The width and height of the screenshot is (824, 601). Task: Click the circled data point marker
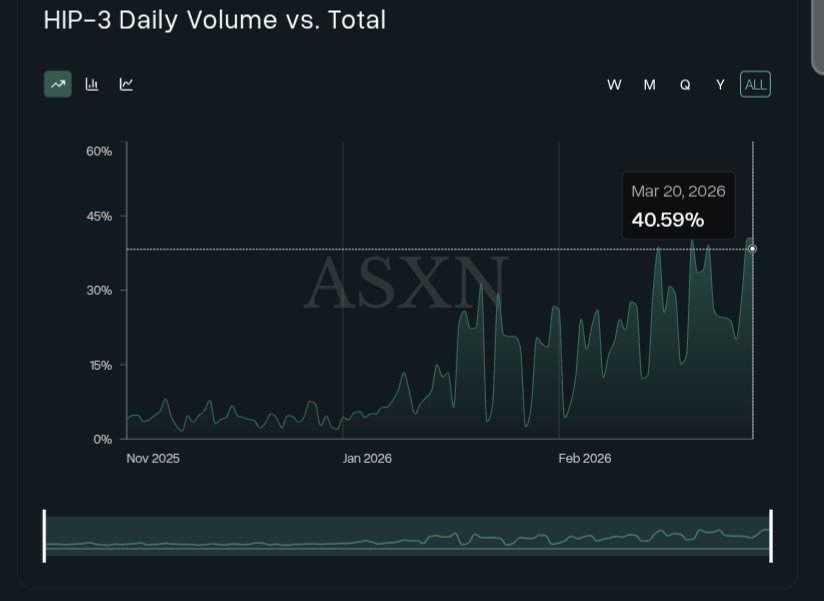pos(752,247)
